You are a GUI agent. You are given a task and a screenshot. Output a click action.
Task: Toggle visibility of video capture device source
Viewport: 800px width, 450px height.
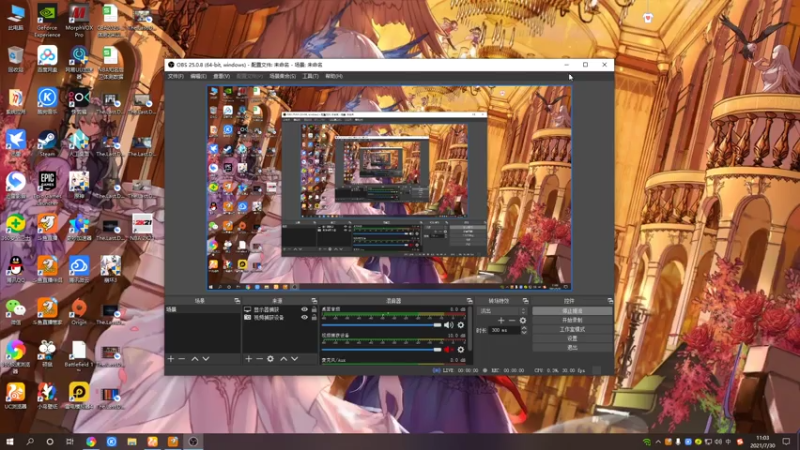[x=305, y=317]
